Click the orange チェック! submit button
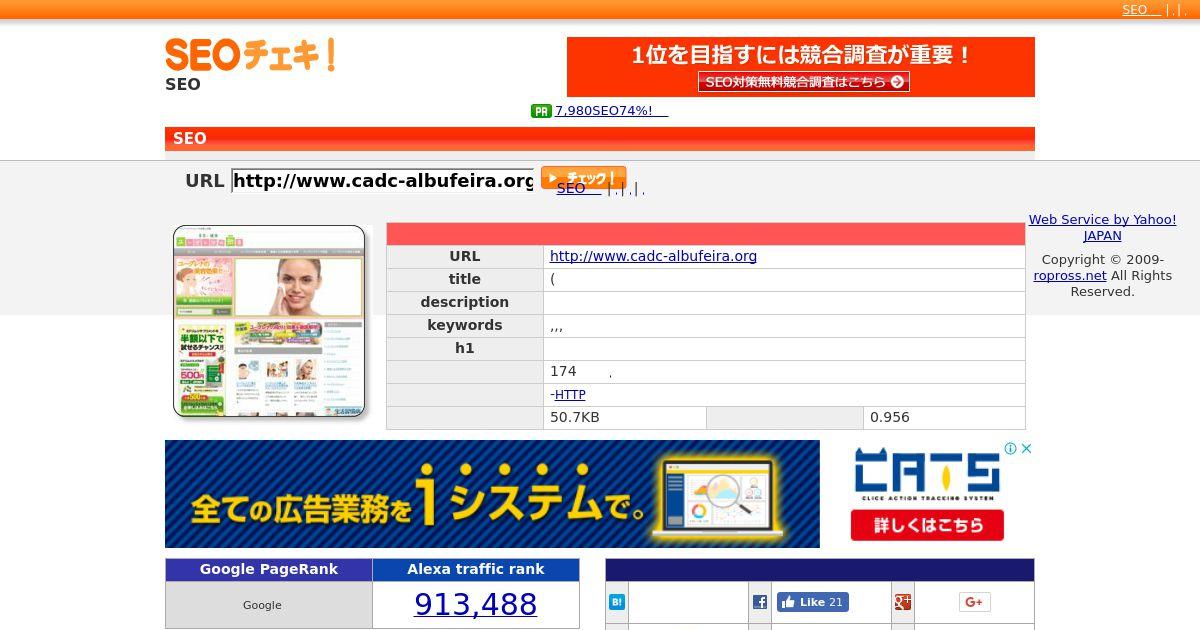The image size is (1200, 630). click(x=583, y=177)
